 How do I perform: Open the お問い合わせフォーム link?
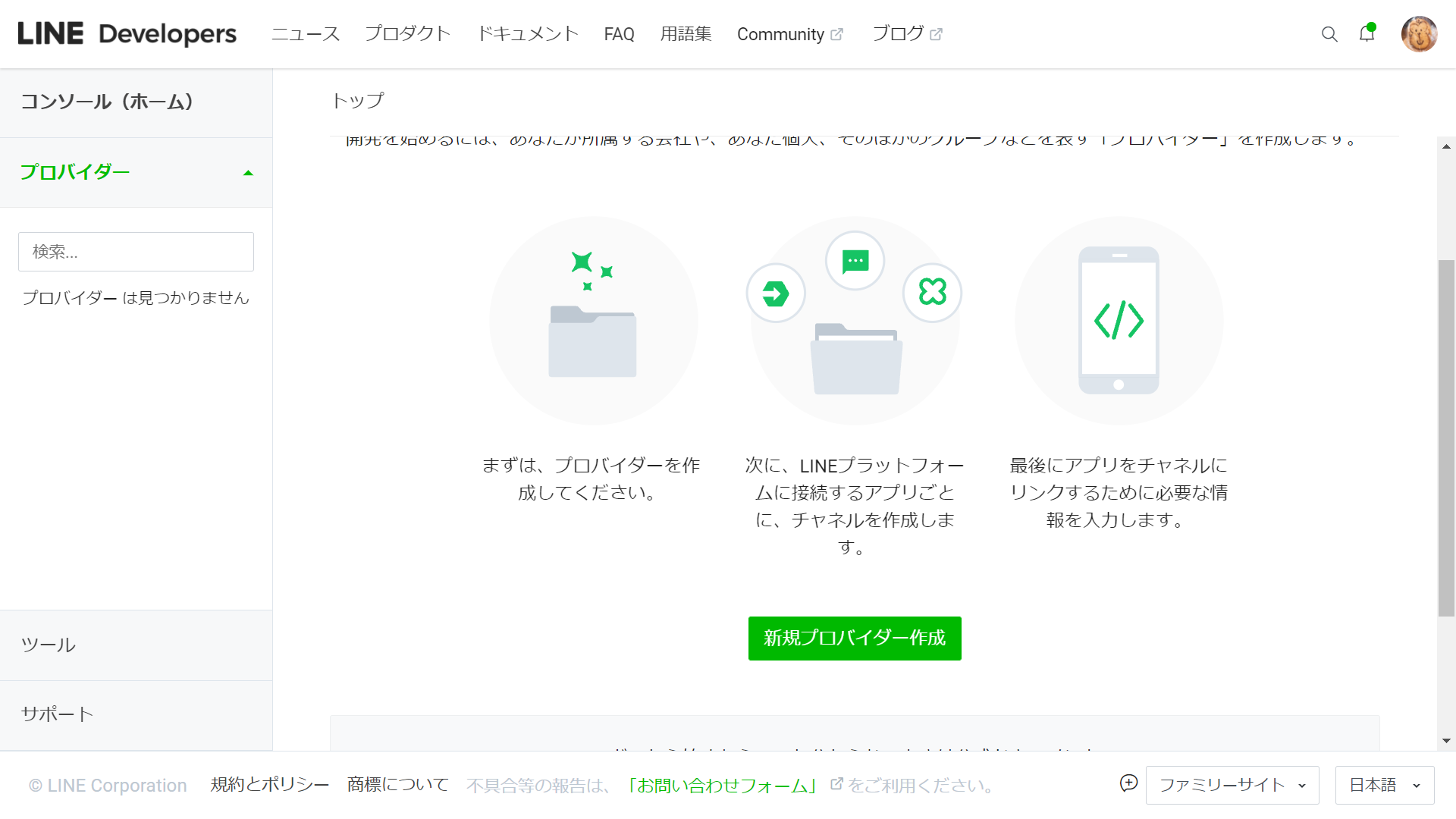coord(722,786)
